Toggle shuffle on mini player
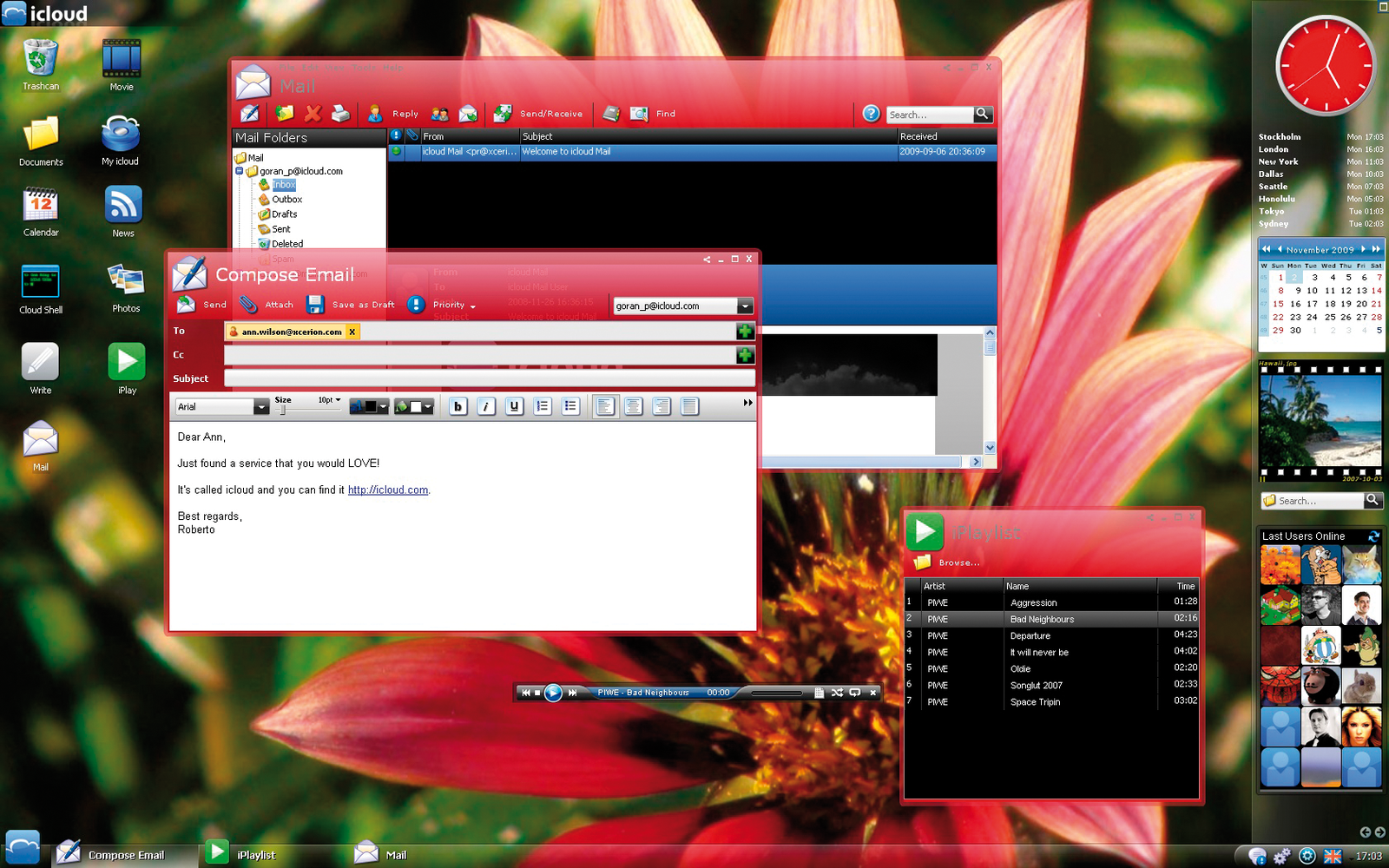This screenshot has width=1389, height=868. (x=837, y=693)
